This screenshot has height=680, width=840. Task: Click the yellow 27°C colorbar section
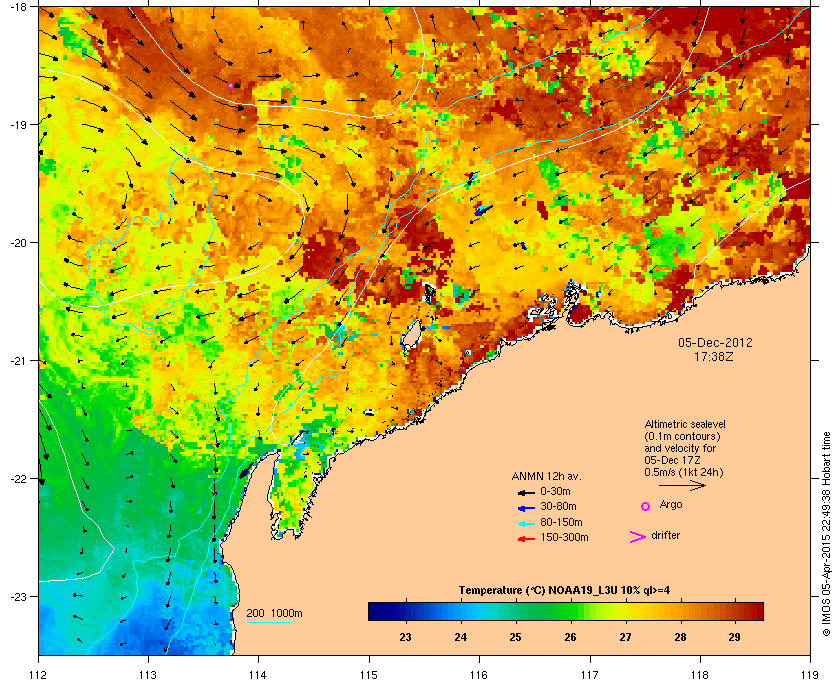pyautogui.click(x=625, y=611)
